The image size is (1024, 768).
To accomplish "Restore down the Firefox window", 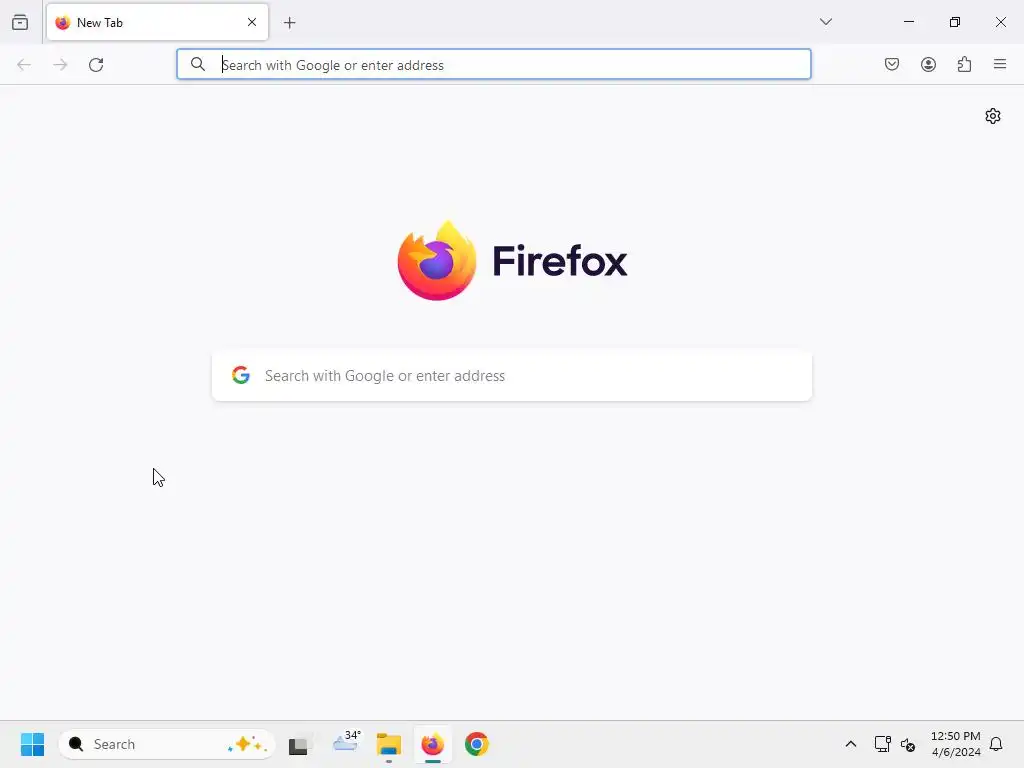I will [955, 22].
